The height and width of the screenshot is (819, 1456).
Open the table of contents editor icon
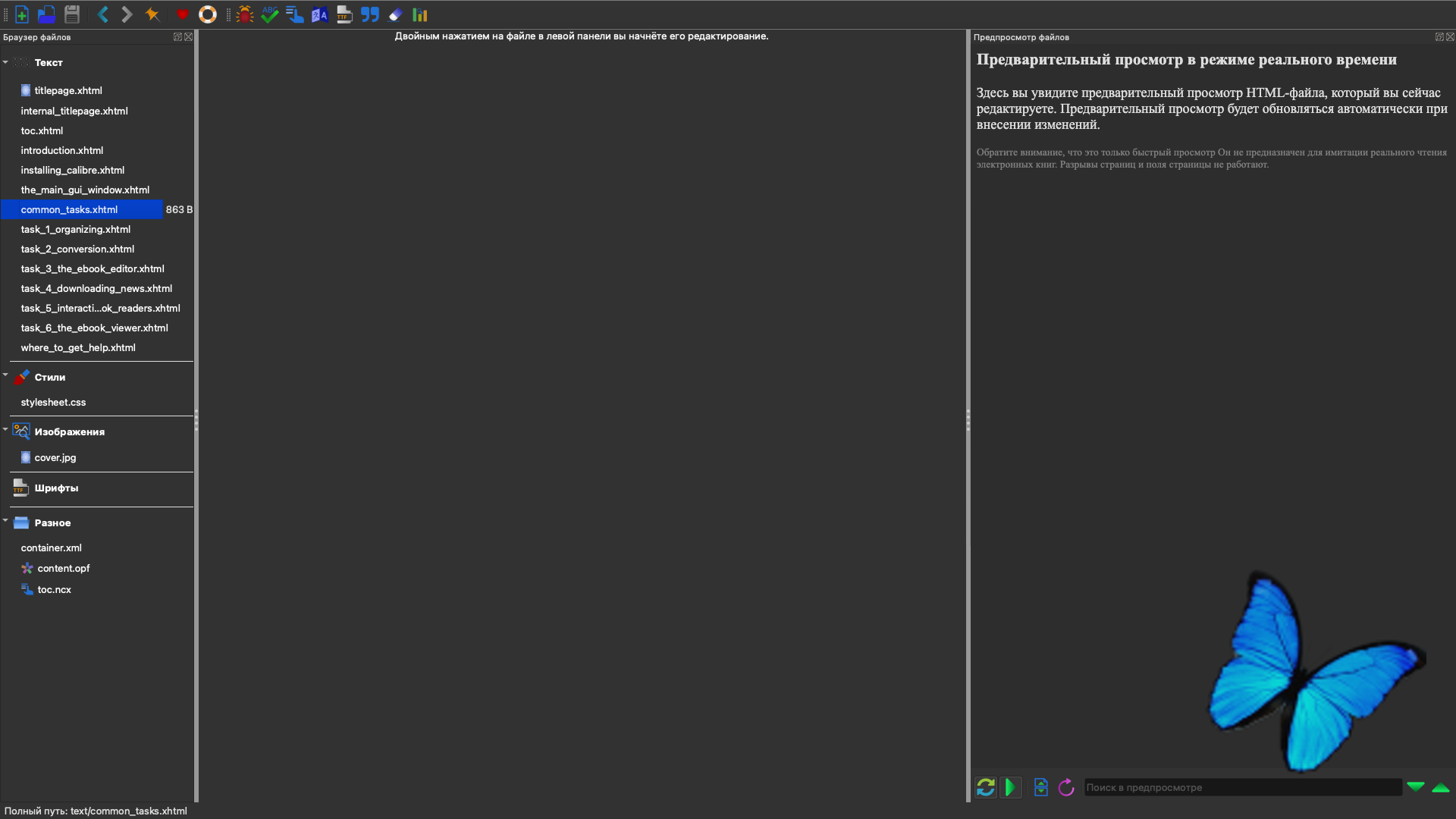point(294,14)
